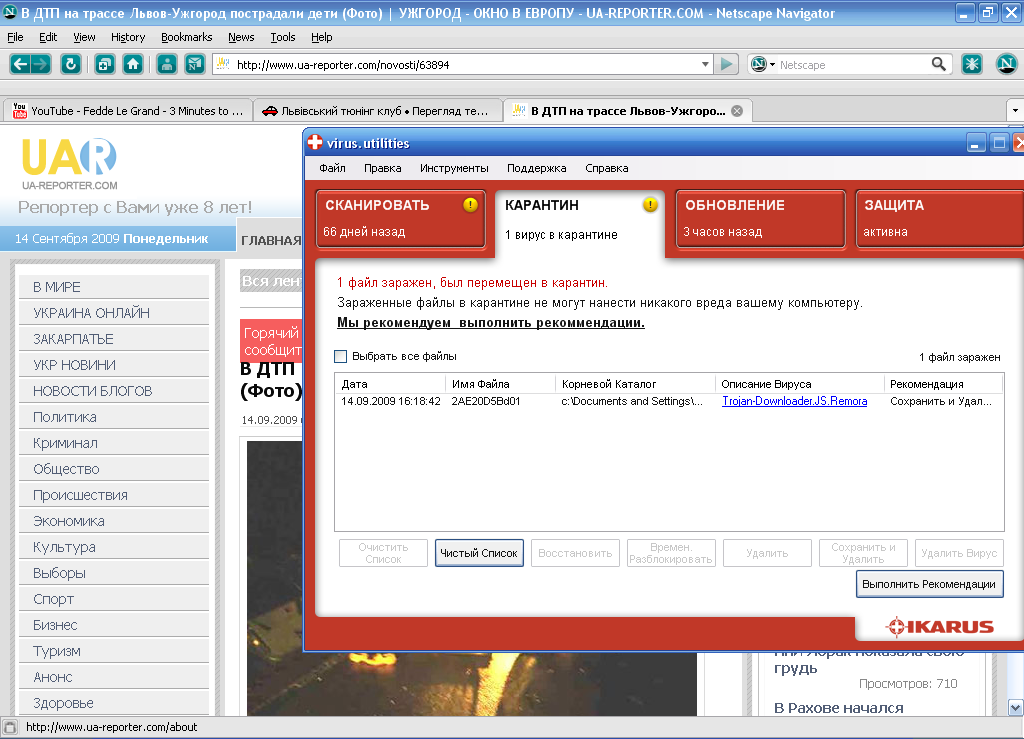Screen dimensions: 1024x739
Task: Go back with the Netscape back arrow
Action: [20, 64]
